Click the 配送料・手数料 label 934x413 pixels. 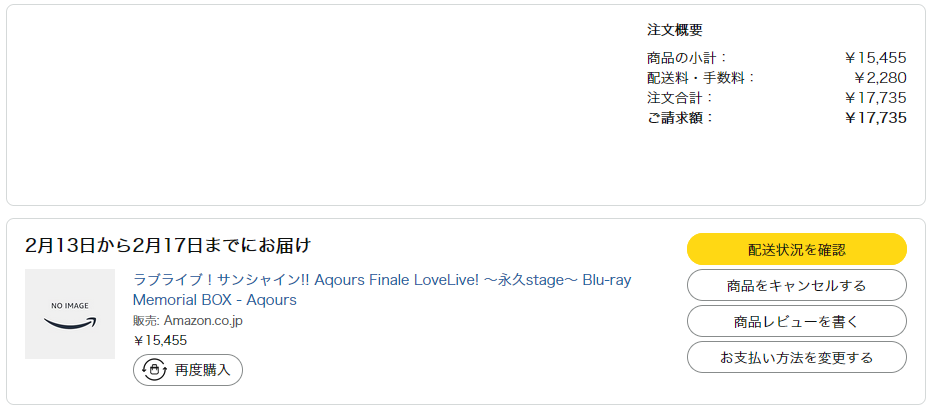(x=701, y=78)
